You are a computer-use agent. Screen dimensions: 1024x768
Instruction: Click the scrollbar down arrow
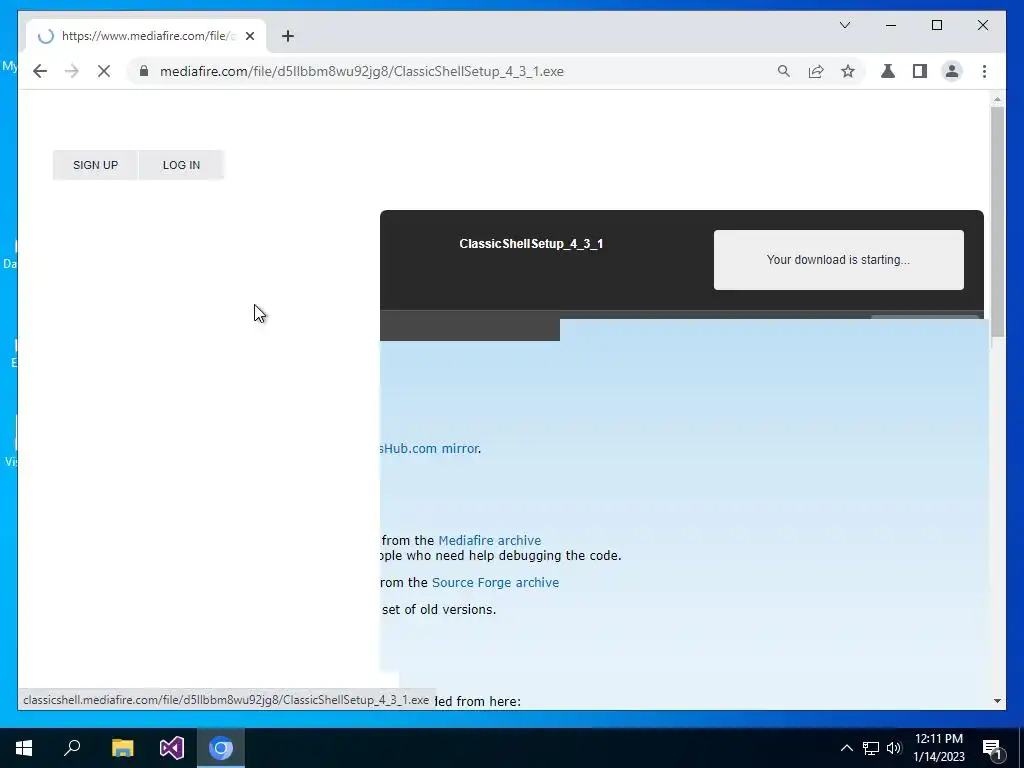(x=997, y=701)
